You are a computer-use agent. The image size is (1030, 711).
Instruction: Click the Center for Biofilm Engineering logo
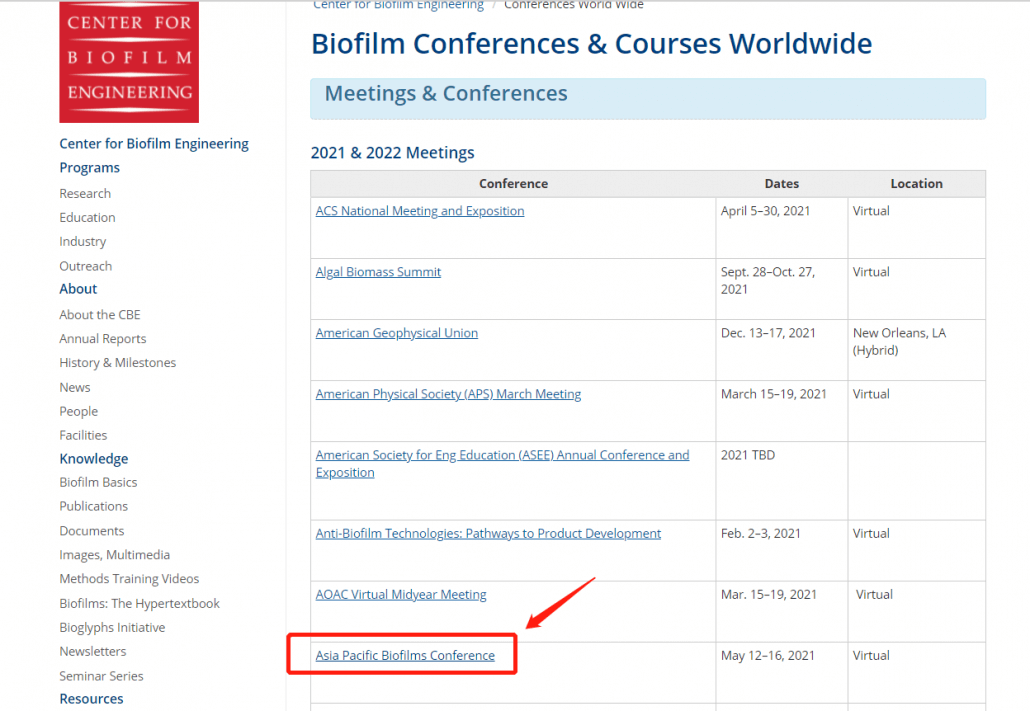point(129,62)
